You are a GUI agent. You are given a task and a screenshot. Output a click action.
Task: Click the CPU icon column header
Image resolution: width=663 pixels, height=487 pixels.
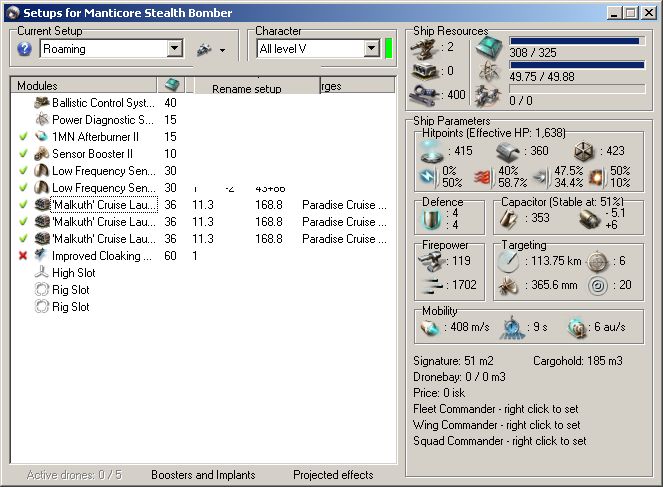(x=172, y=85)
